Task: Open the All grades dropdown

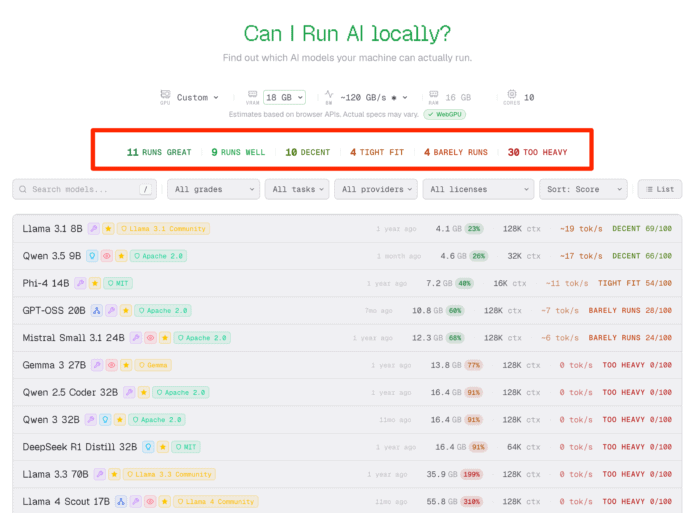Action: click(212, 189)
